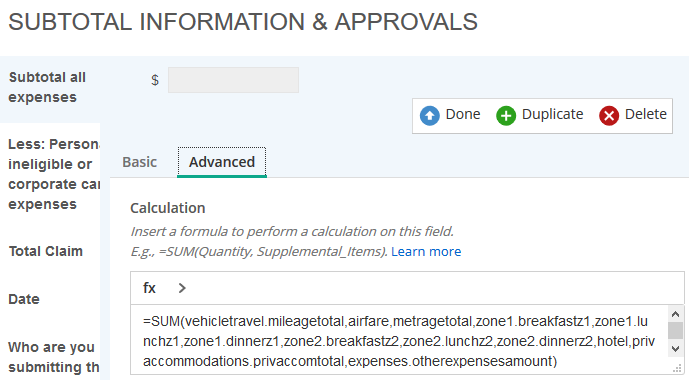Click the Done button label

tap(463, 114)
